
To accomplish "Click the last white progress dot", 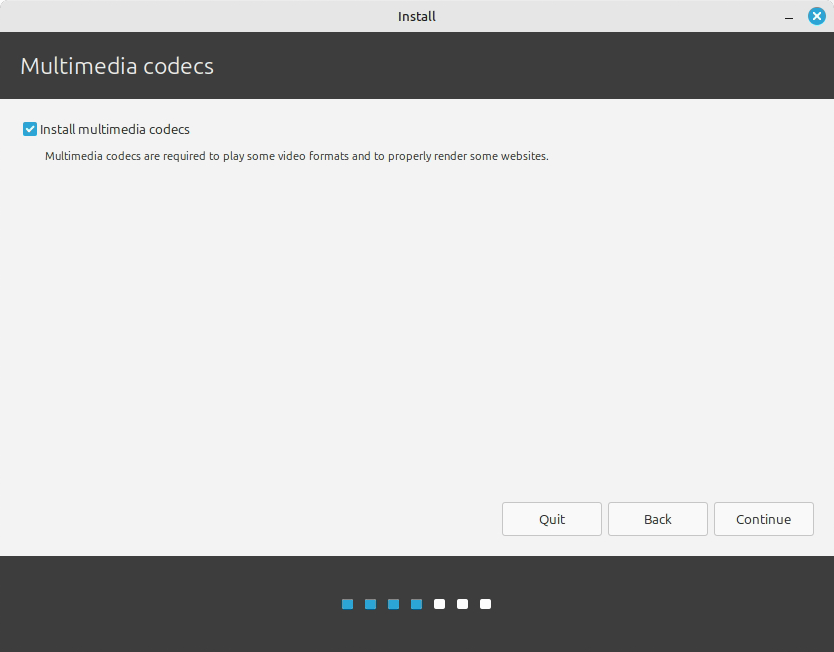I will [x=485, y=604].
